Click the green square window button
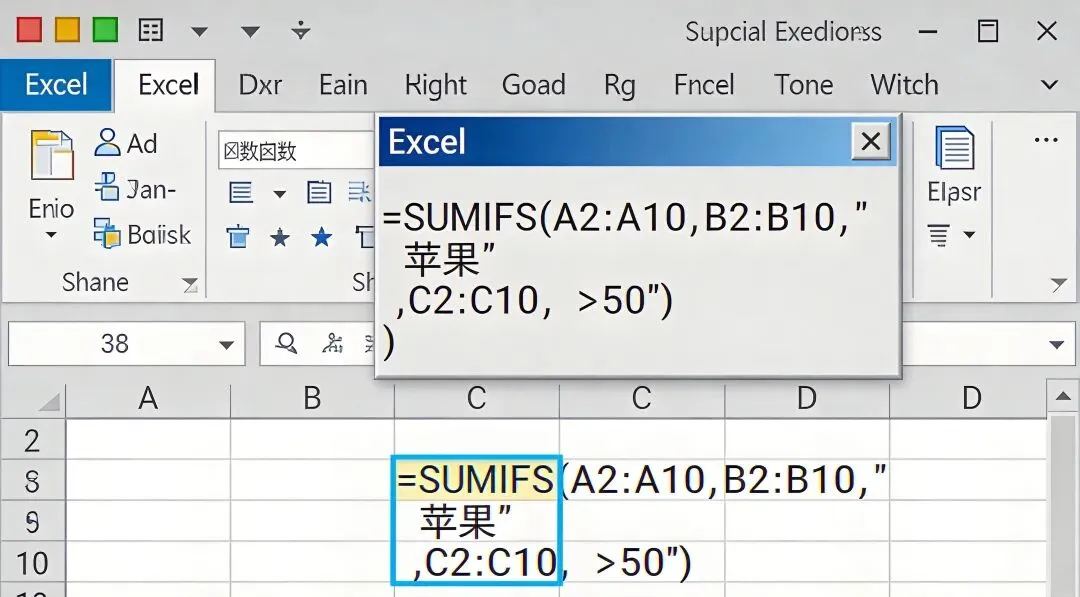The image size is (1080, 597). (105, 30)
